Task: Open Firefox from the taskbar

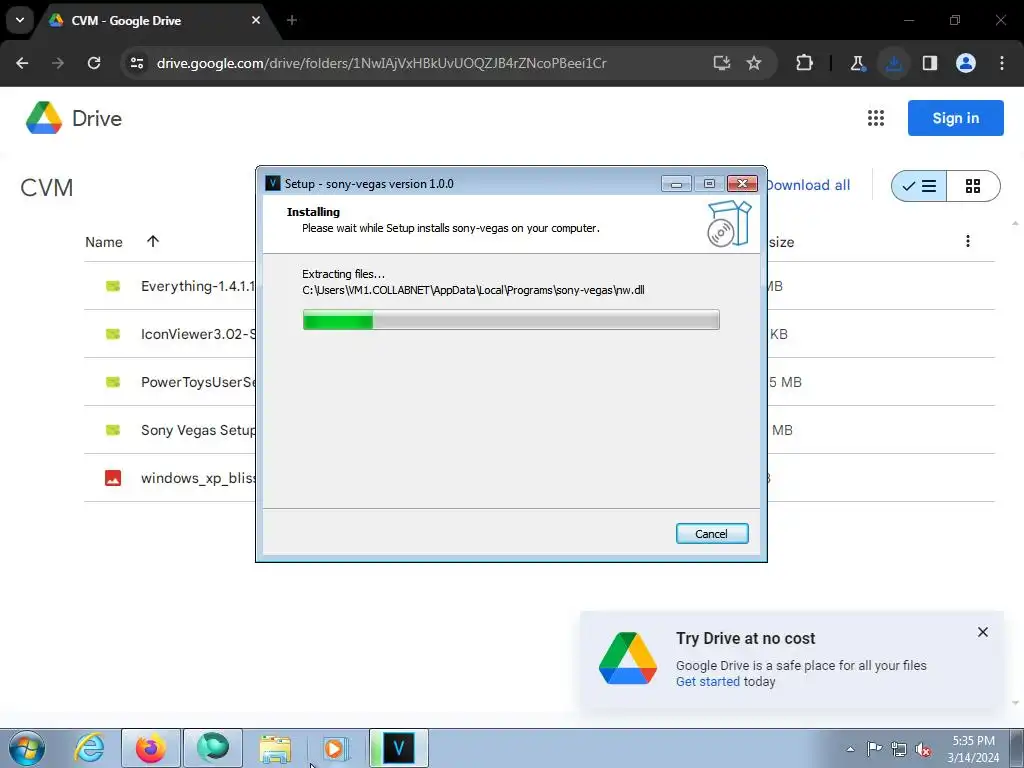Action: pos(151,748)
